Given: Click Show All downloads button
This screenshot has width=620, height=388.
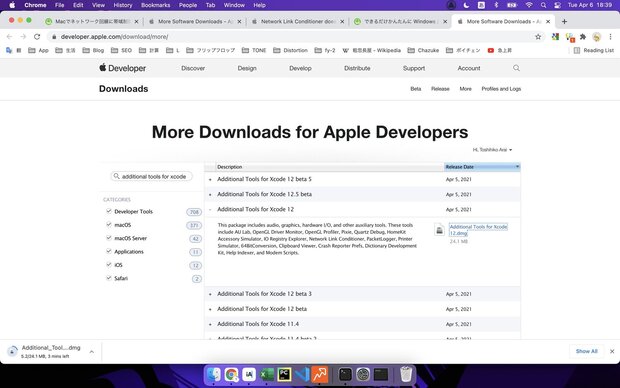Looking at the screenshot, I should (x=586, y=351).
